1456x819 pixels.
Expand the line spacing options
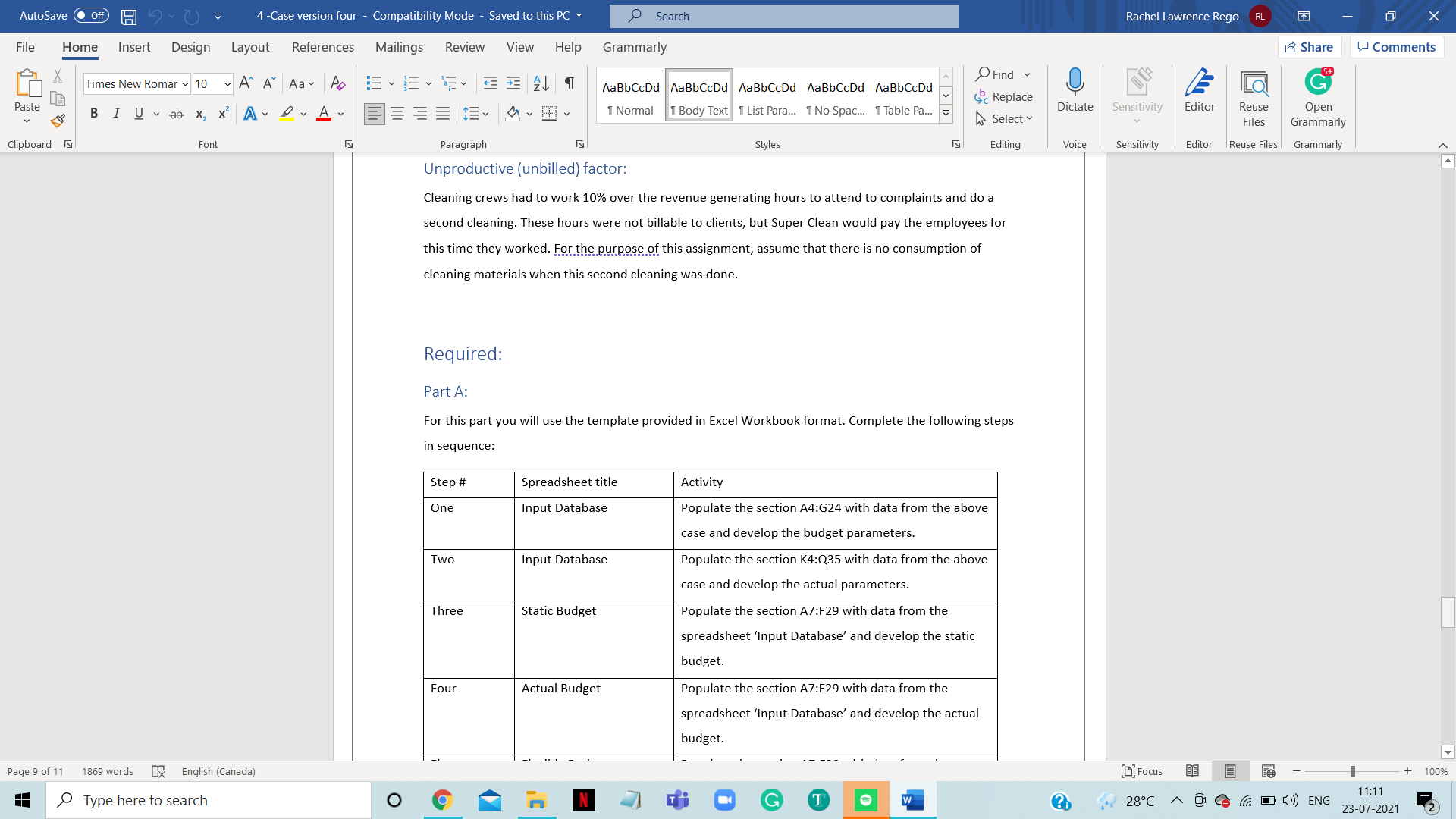pyautogui.click(x=485, y=113)
